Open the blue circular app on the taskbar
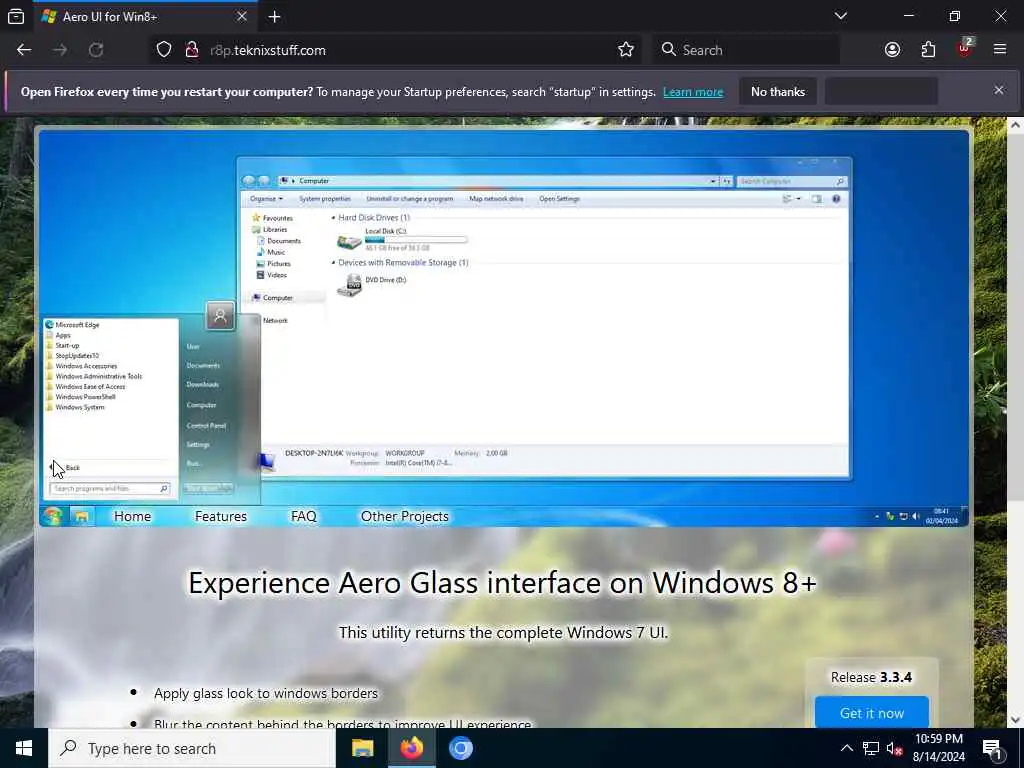This screenshot has height=768, width=1024. [x=460, y=748]
